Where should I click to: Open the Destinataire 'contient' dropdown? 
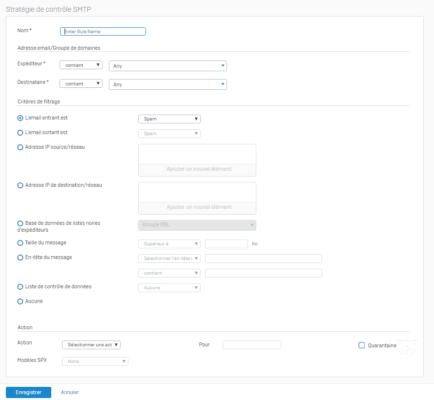click(81, 84)
